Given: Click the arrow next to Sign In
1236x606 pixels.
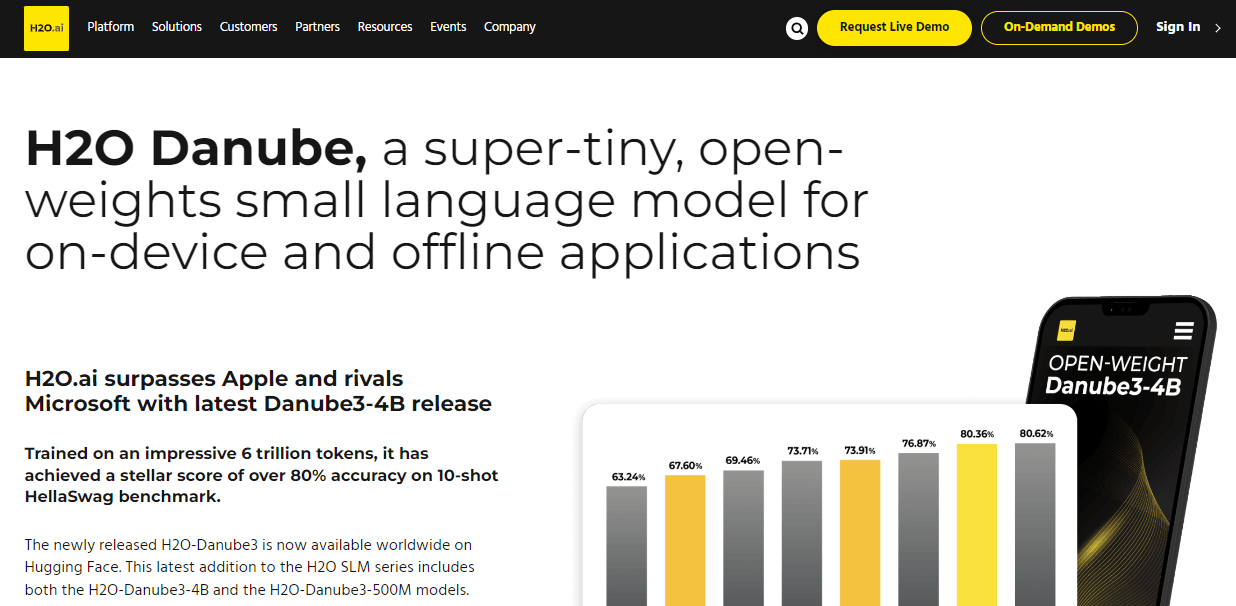Looking at the screenshot, I should (1218, 28).
